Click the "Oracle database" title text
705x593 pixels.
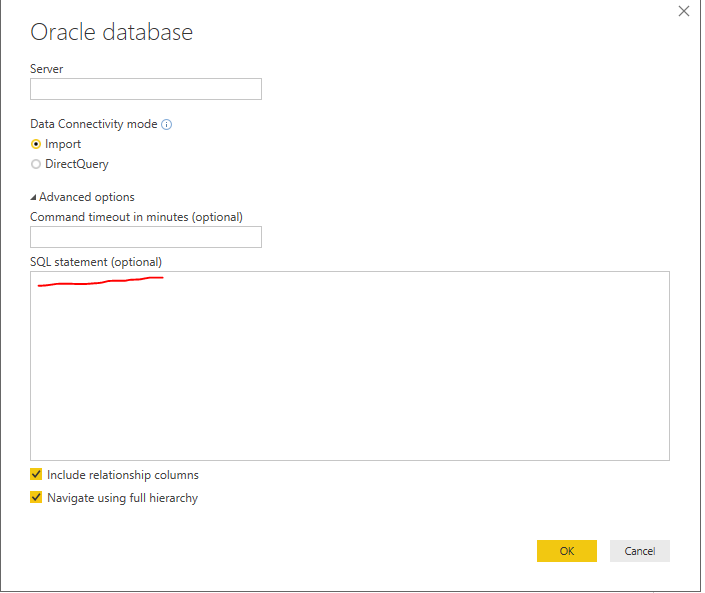pyautogui.click(x=112, y=32)
